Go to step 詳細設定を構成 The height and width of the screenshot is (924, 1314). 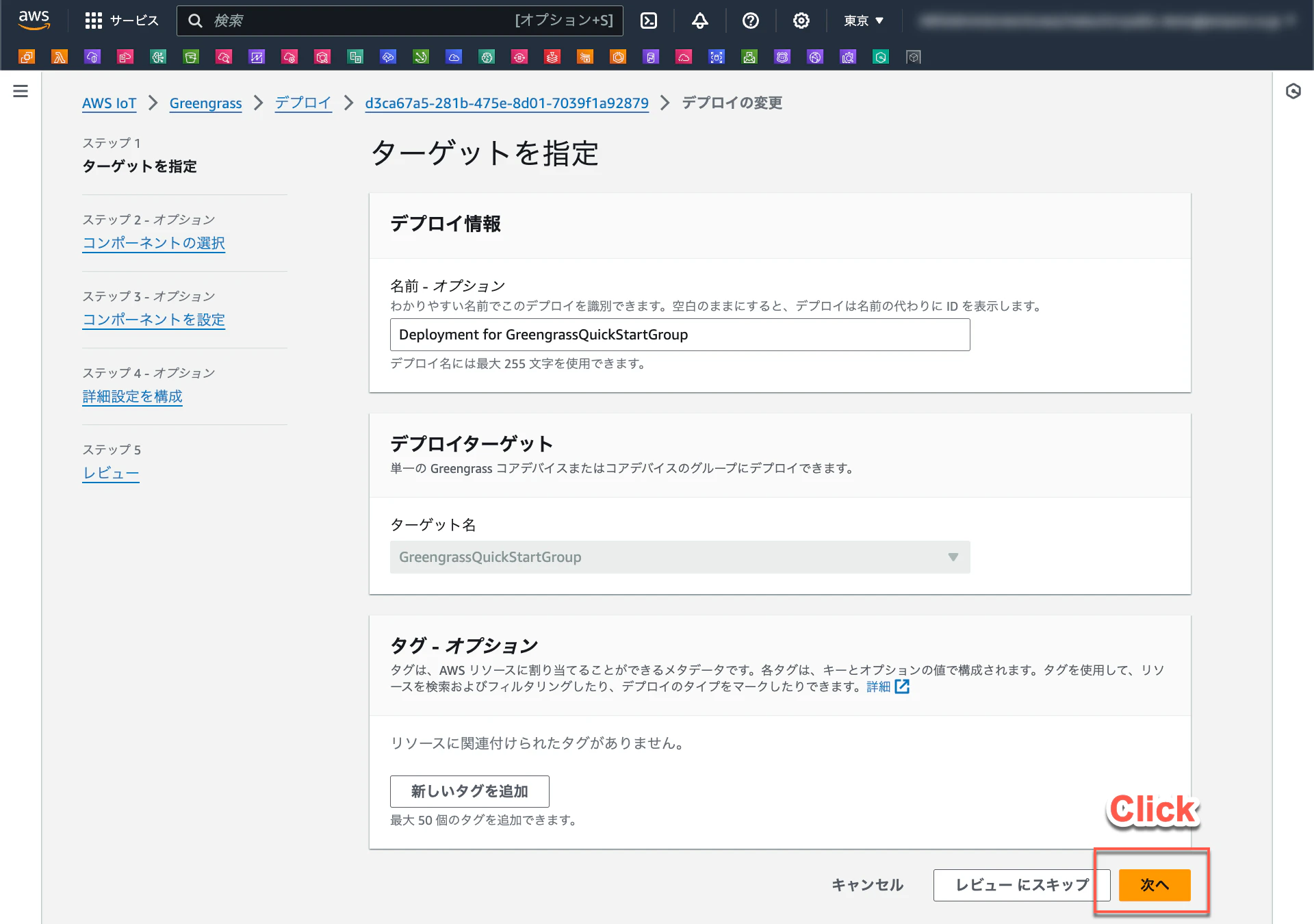coord(132,396)
